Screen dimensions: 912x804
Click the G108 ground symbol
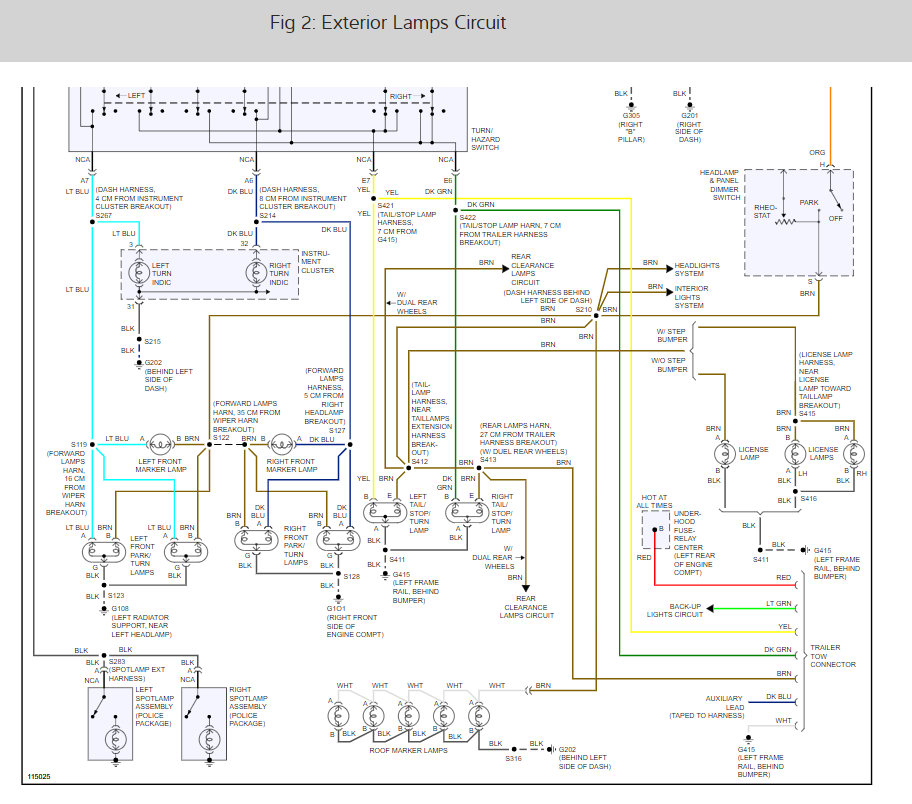pos(104,609)
